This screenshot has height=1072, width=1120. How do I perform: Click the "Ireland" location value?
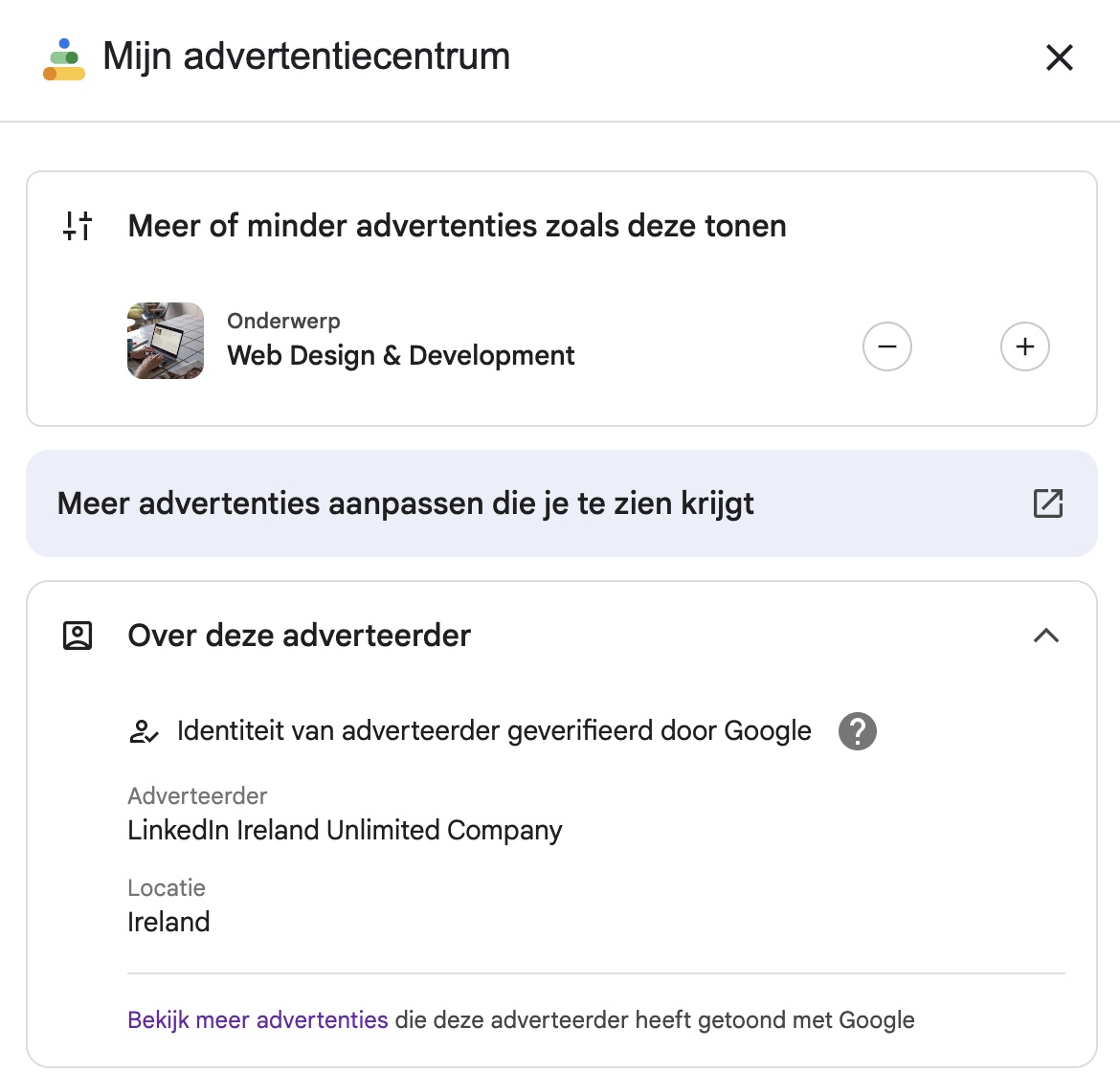pos(168,922)
